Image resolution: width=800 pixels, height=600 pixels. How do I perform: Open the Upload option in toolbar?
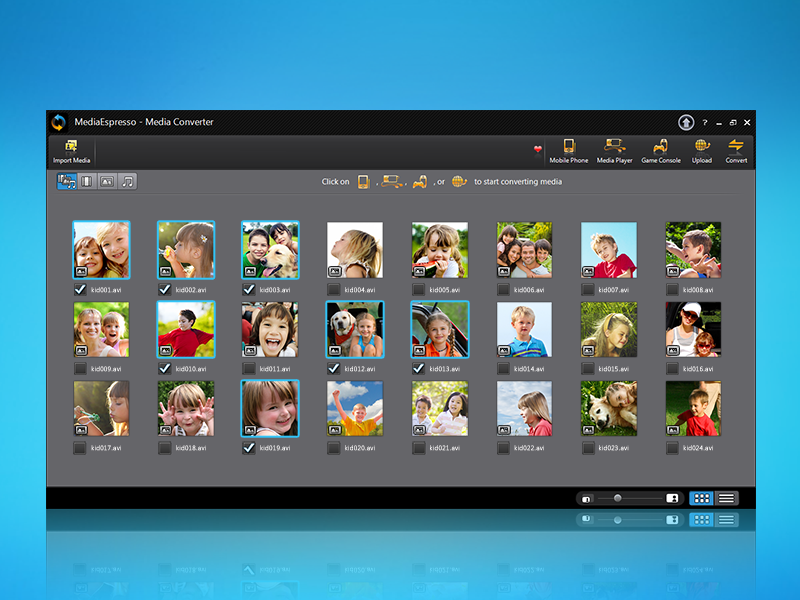(x=702, y=152)
